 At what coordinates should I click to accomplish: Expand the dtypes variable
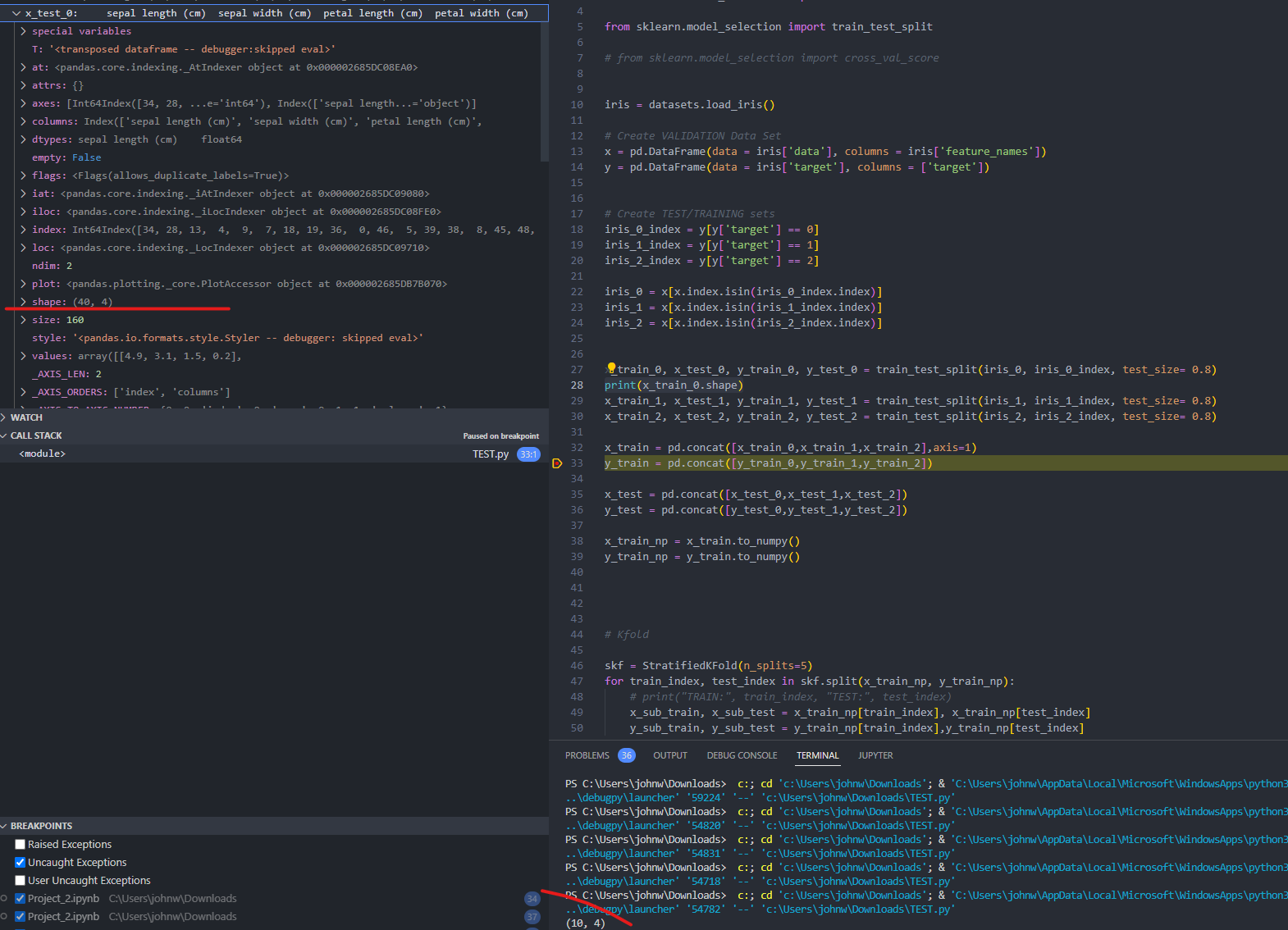tap(23, 139)
